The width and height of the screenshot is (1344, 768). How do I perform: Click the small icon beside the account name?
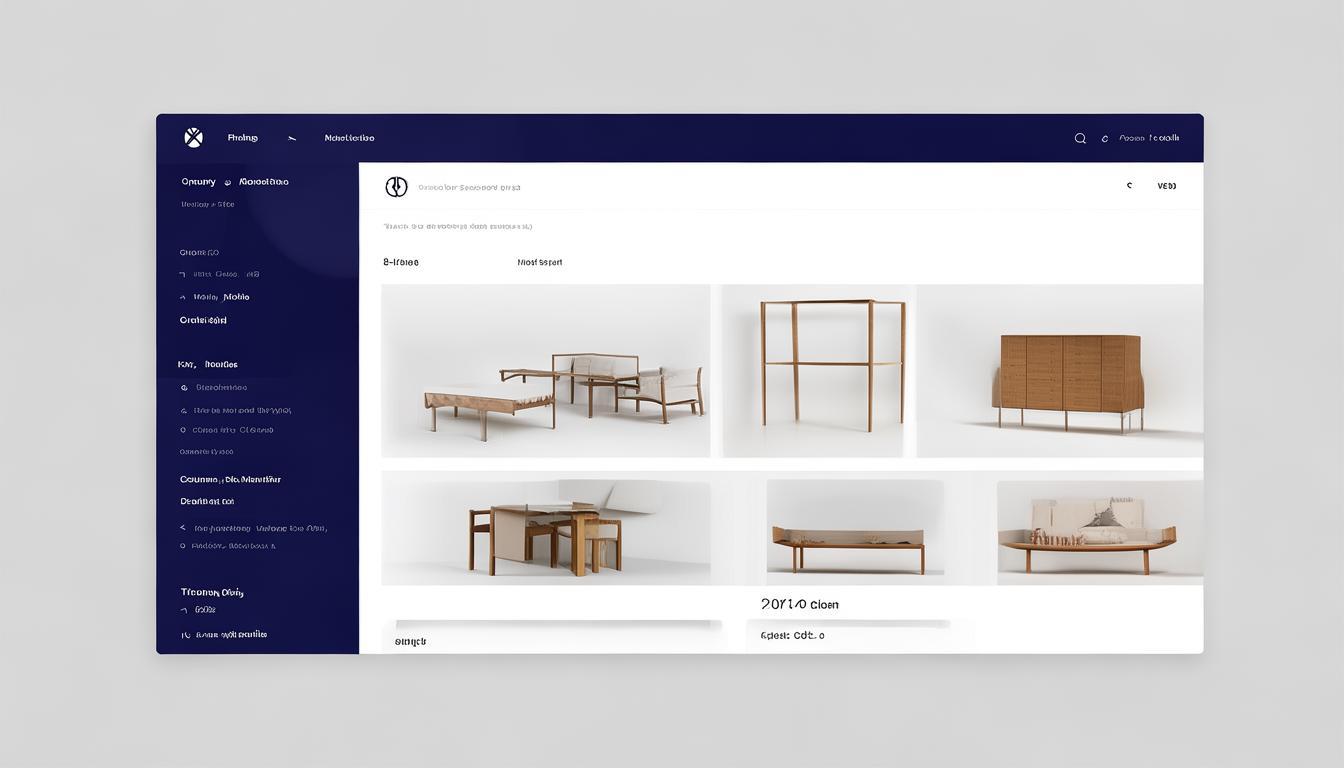pyautogui.click(x=1105, y=139)
